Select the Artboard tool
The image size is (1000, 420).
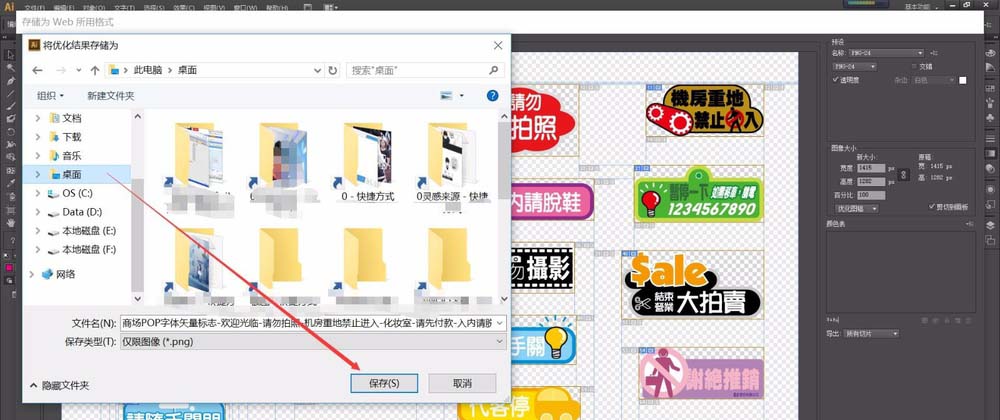click(x=10, y=210)
